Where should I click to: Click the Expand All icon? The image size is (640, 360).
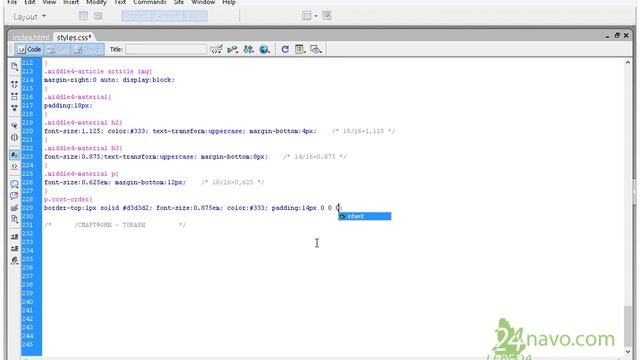(x=14, y=108)
